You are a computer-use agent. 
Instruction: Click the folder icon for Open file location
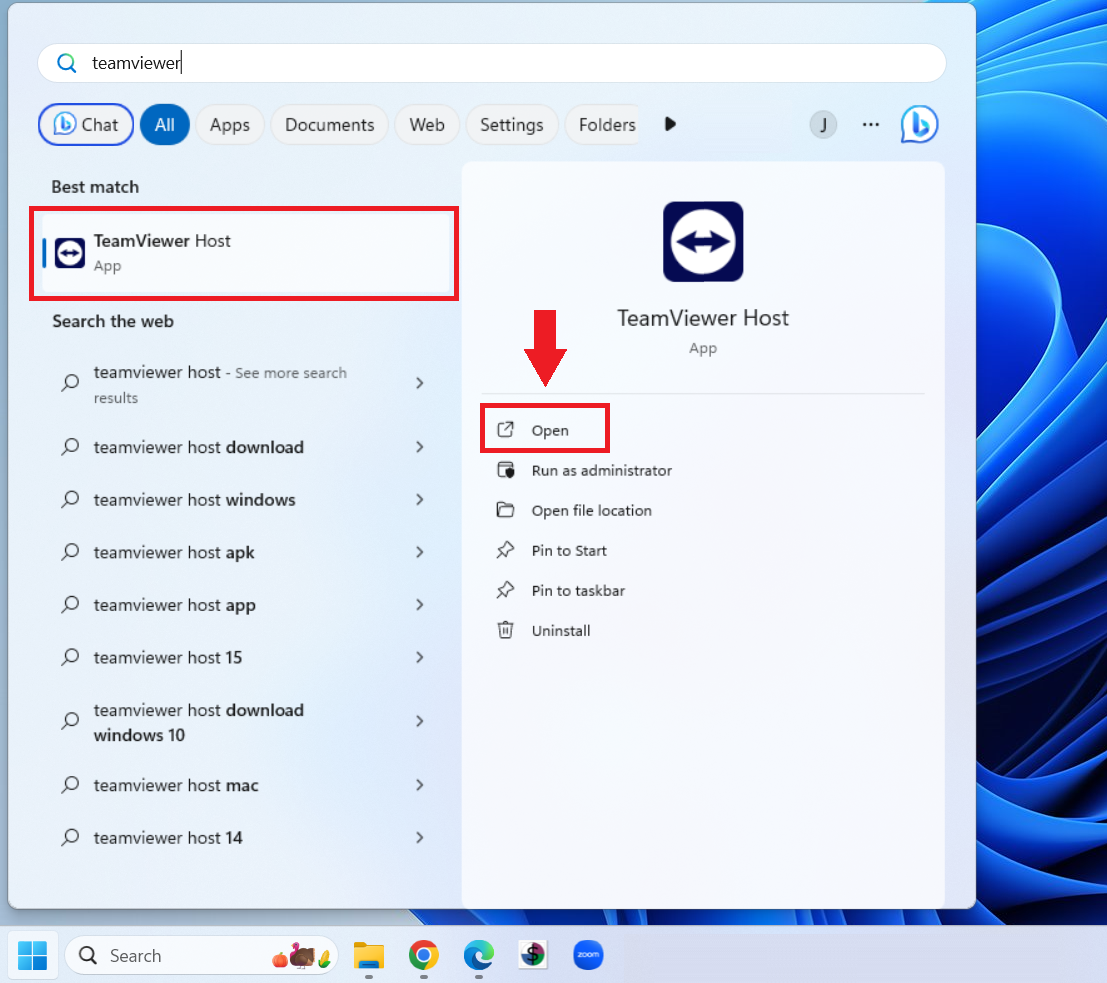point(505,510)
